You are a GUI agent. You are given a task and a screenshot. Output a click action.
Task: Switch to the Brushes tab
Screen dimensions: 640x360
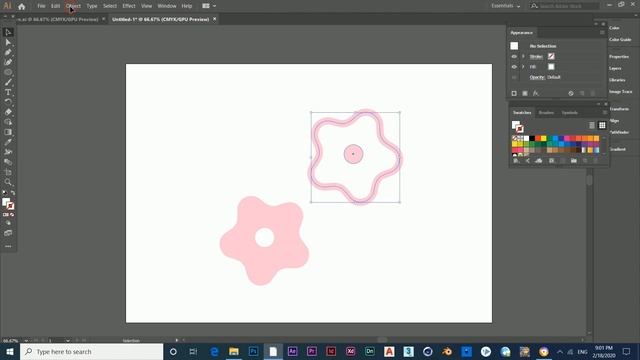(x=546, y=113)
